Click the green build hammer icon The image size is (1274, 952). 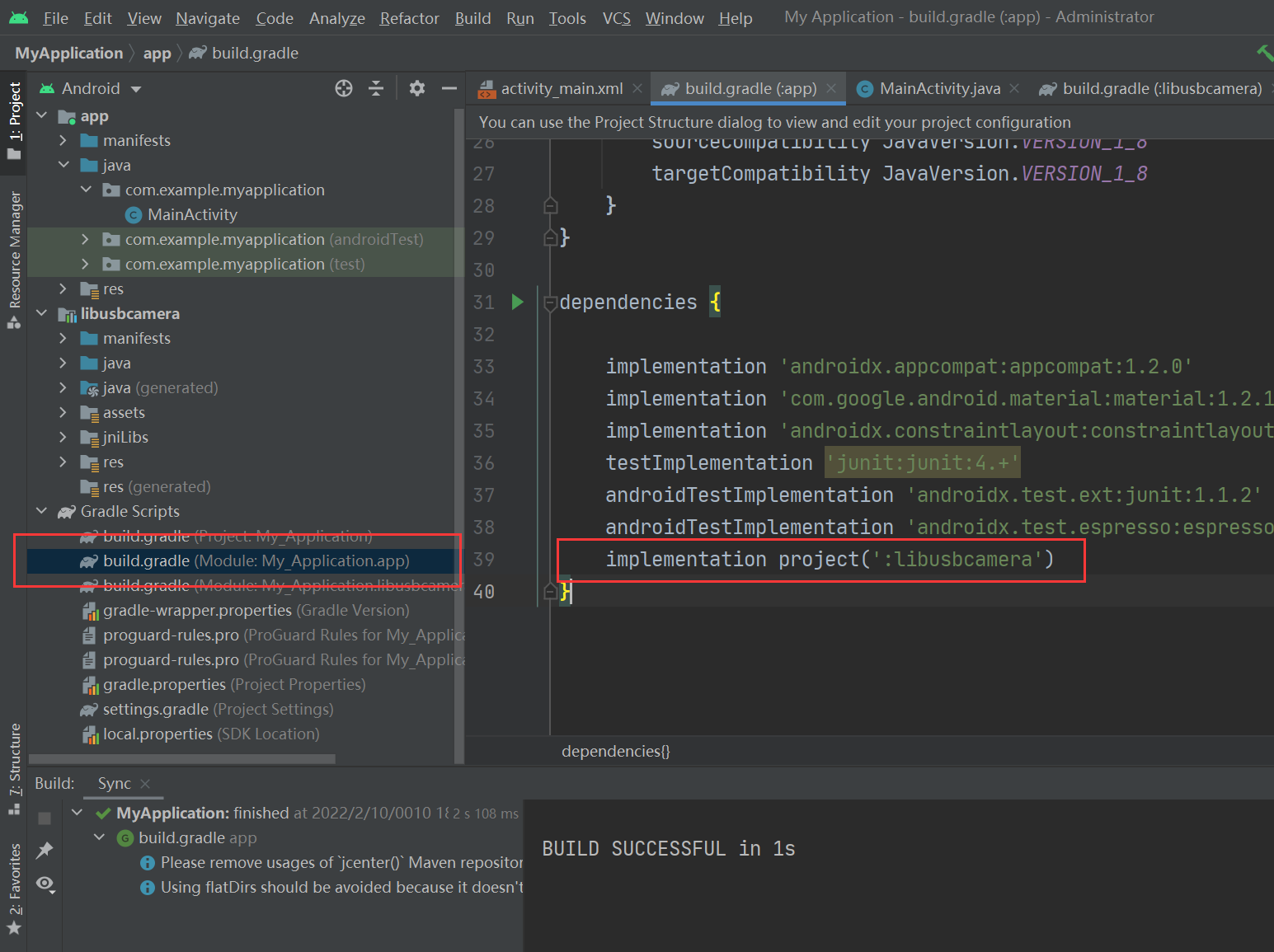(x=1264, y=53)
